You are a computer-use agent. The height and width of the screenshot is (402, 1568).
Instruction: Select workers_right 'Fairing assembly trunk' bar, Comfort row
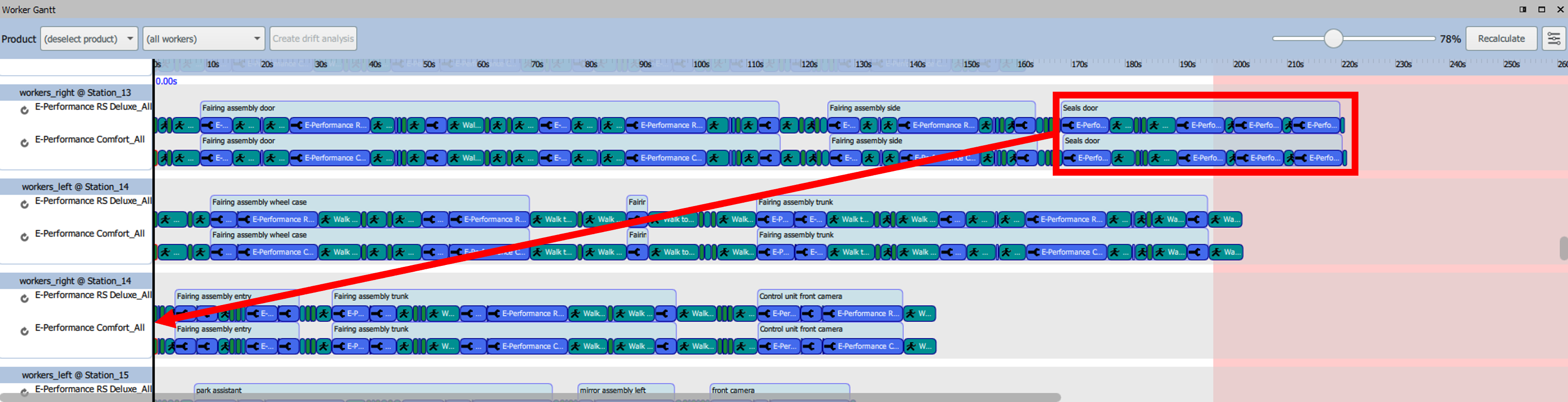[x=504, y=330]
